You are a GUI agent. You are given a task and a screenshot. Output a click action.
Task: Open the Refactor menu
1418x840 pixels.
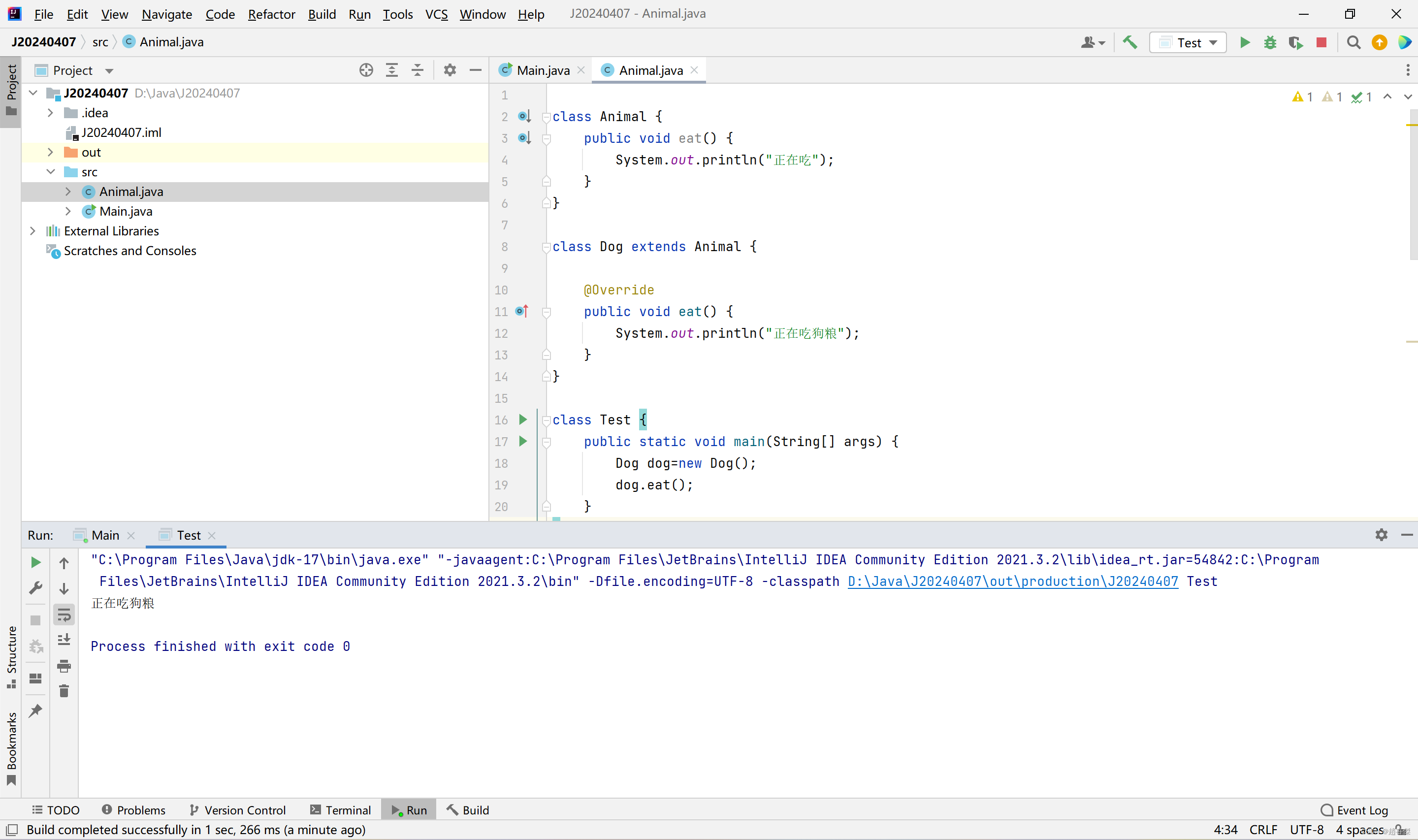[x=271, y=14]
